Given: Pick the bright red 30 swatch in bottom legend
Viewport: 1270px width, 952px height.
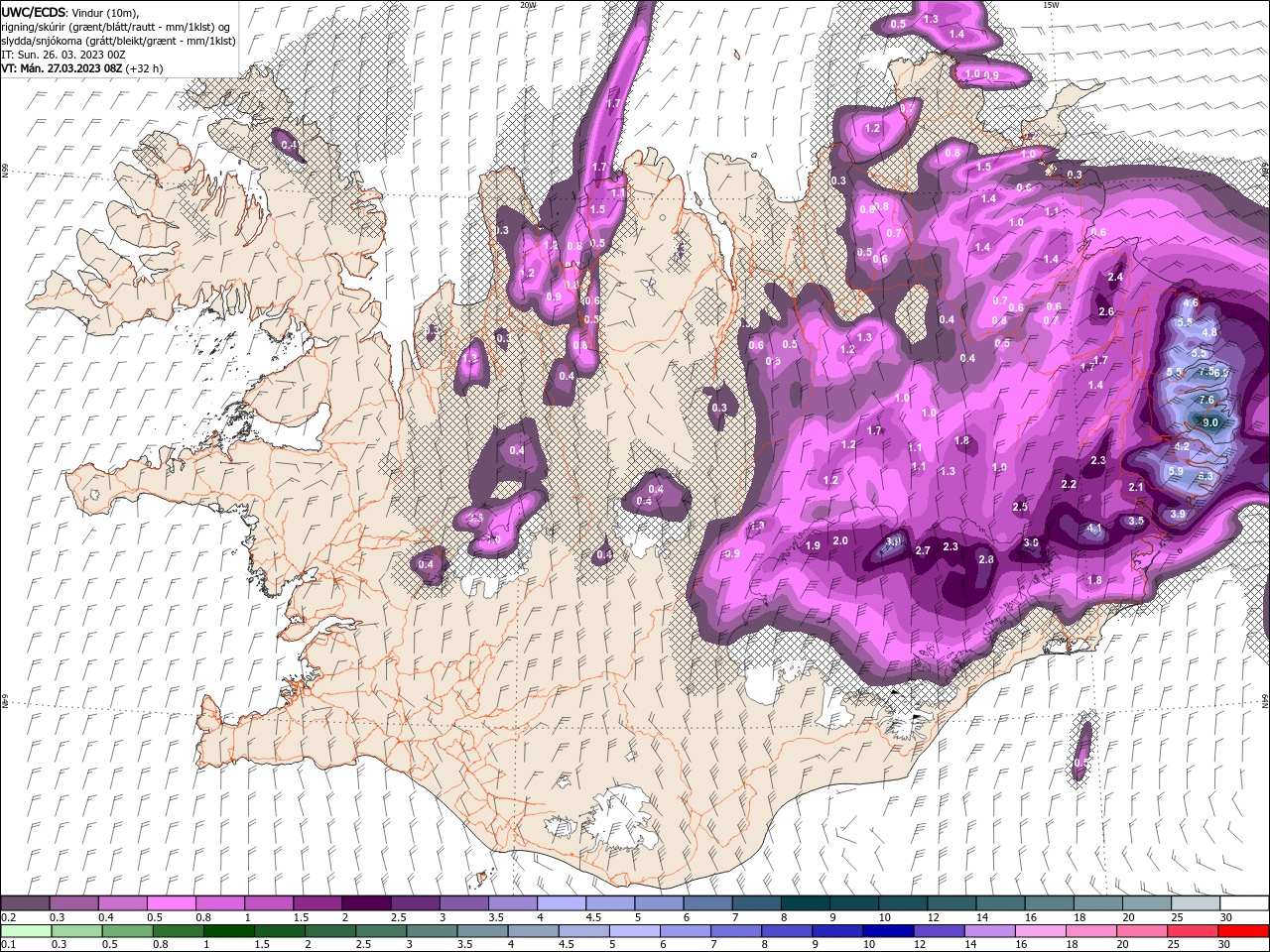Looking at the screenshot, I should (1243, 931).
